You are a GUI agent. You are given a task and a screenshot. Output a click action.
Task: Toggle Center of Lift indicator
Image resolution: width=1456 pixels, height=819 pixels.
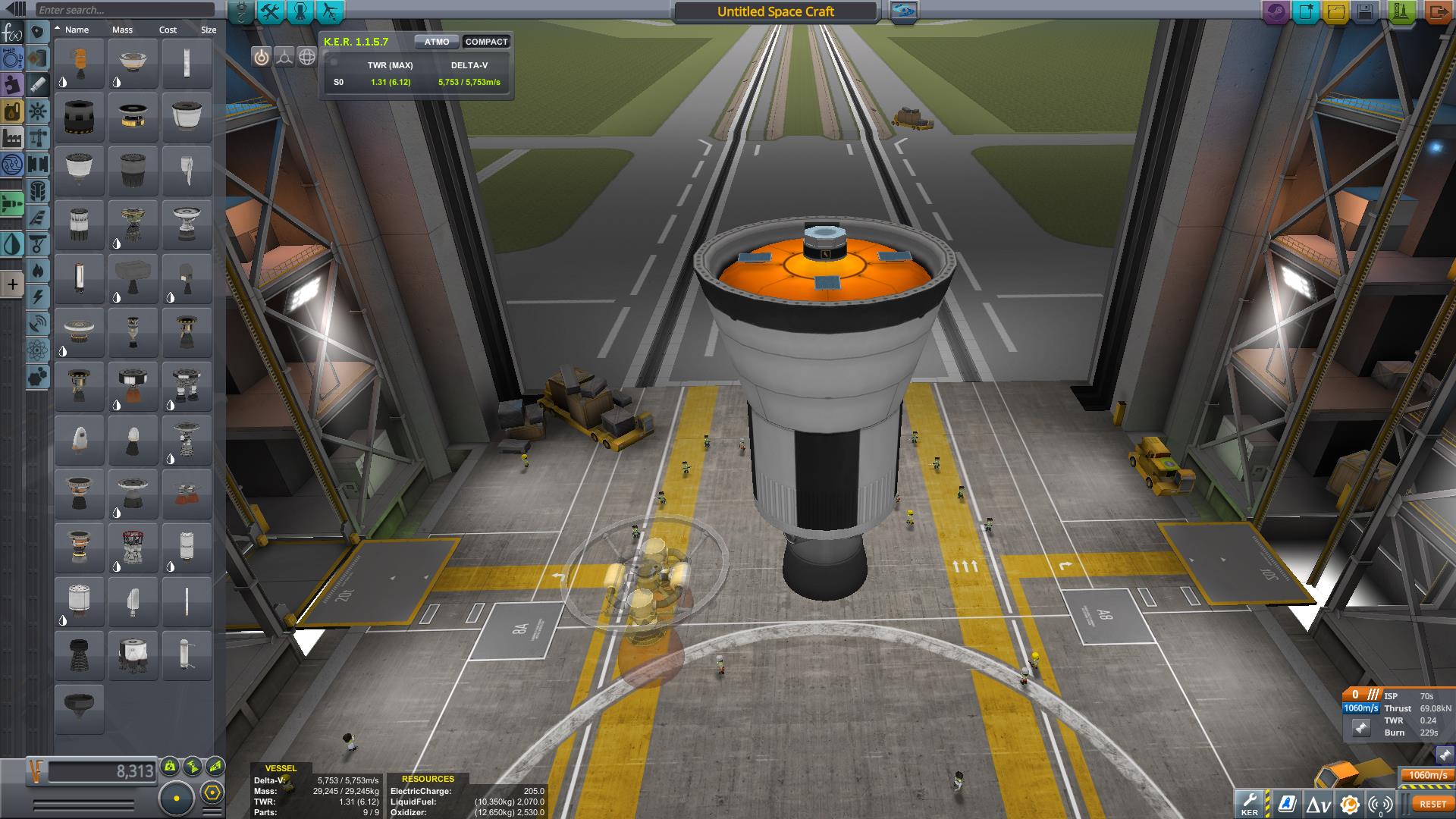(x=215, y=767)
